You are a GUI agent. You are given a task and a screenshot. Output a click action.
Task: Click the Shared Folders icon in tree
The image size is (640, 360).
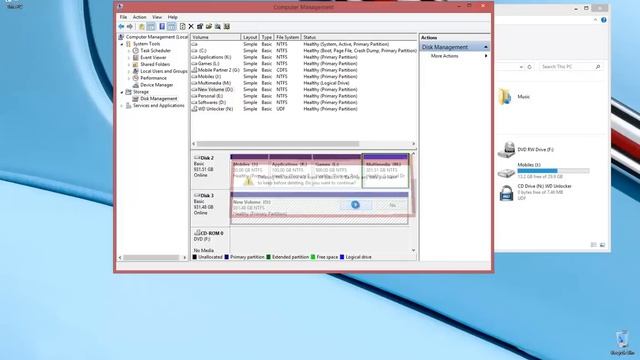pos(136,64)
